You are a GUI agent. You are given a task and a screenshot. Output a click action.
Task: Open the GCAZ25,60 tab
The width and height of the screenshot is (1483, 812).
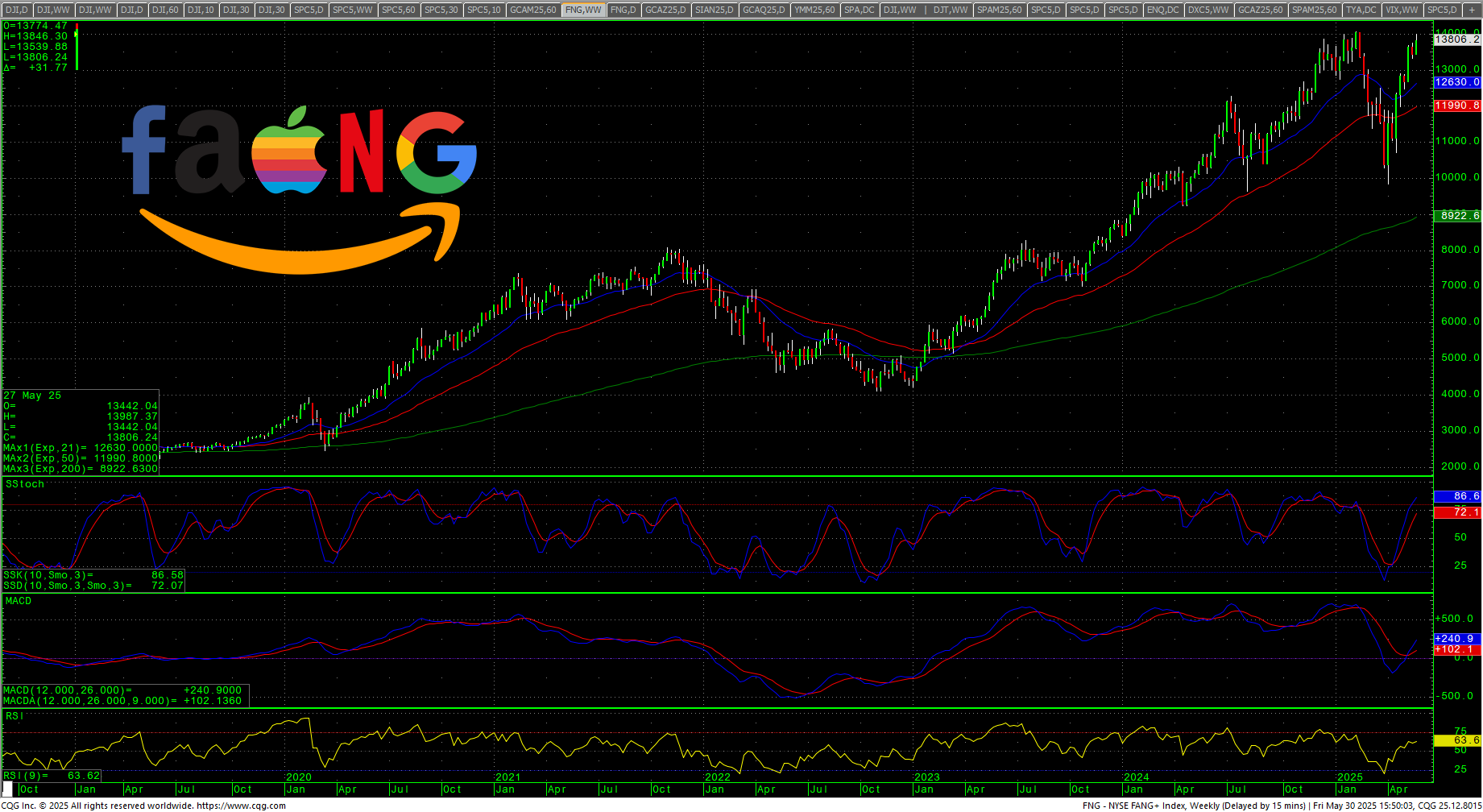click(x=1261, y=10)
